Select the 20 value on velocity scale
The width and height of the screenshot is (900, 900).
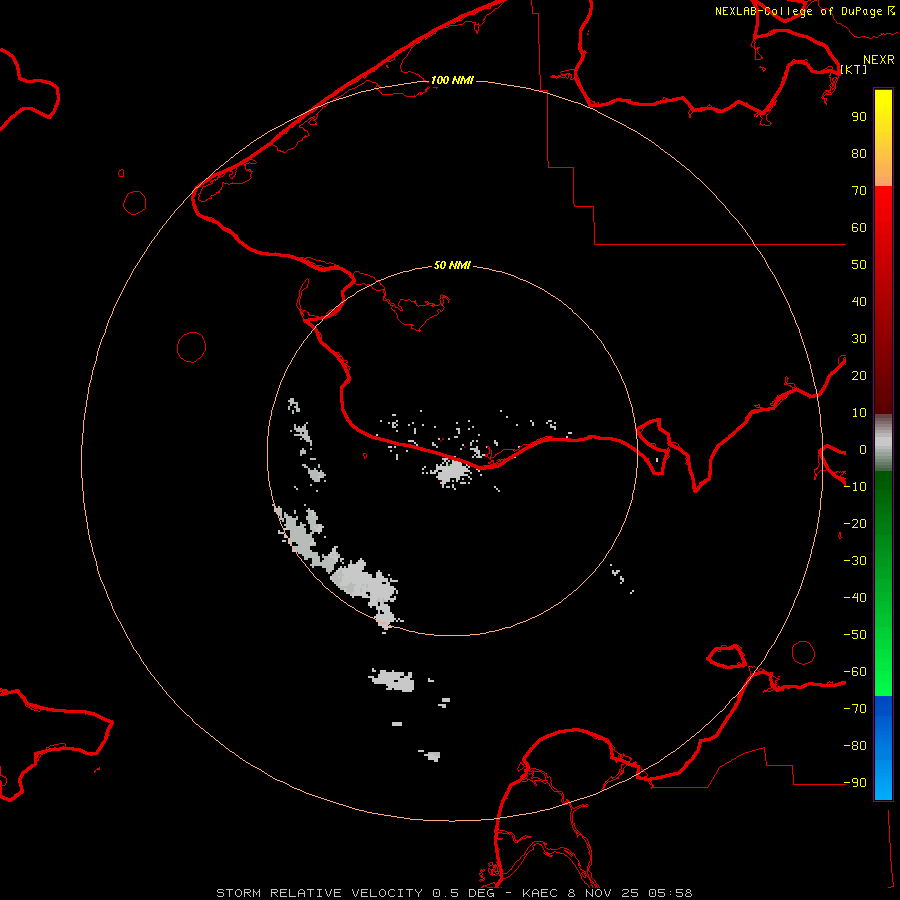coord(859,376)
